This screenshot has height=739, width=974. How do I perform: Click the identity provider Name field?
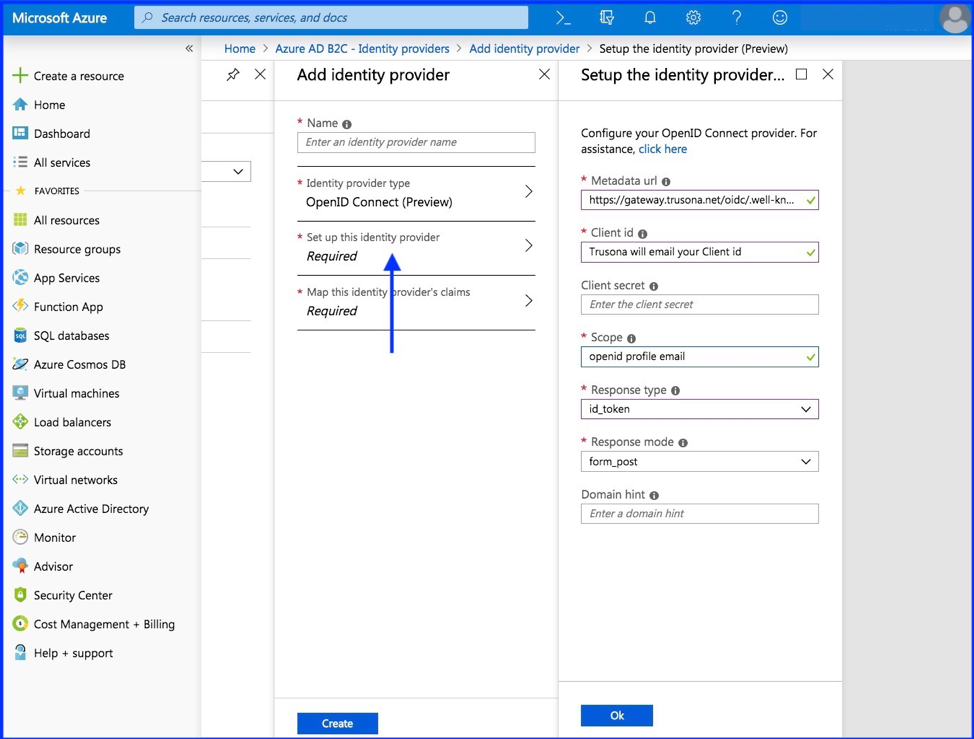click(416, 142)
